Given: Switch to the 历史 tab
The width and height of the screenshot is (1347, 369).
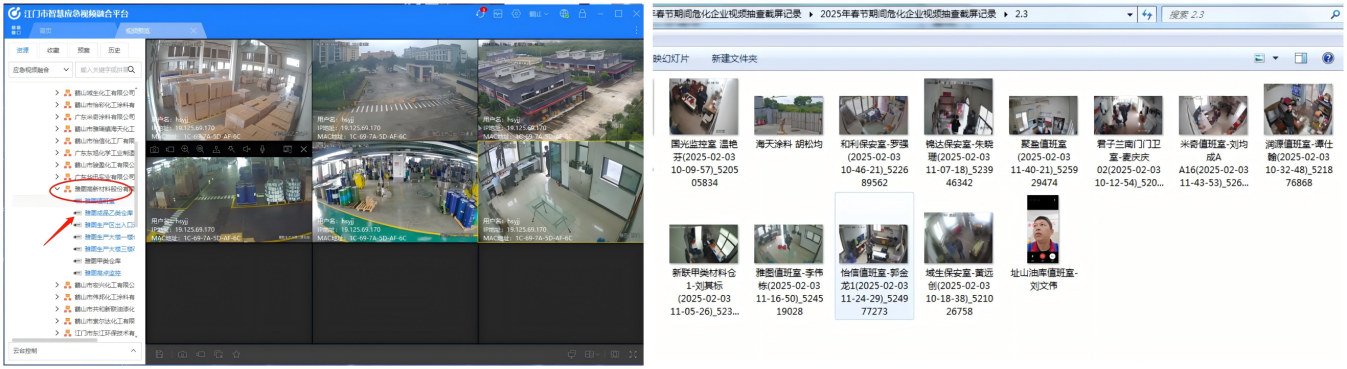Looking at the screenshot, I should click(x=114, y=49).
